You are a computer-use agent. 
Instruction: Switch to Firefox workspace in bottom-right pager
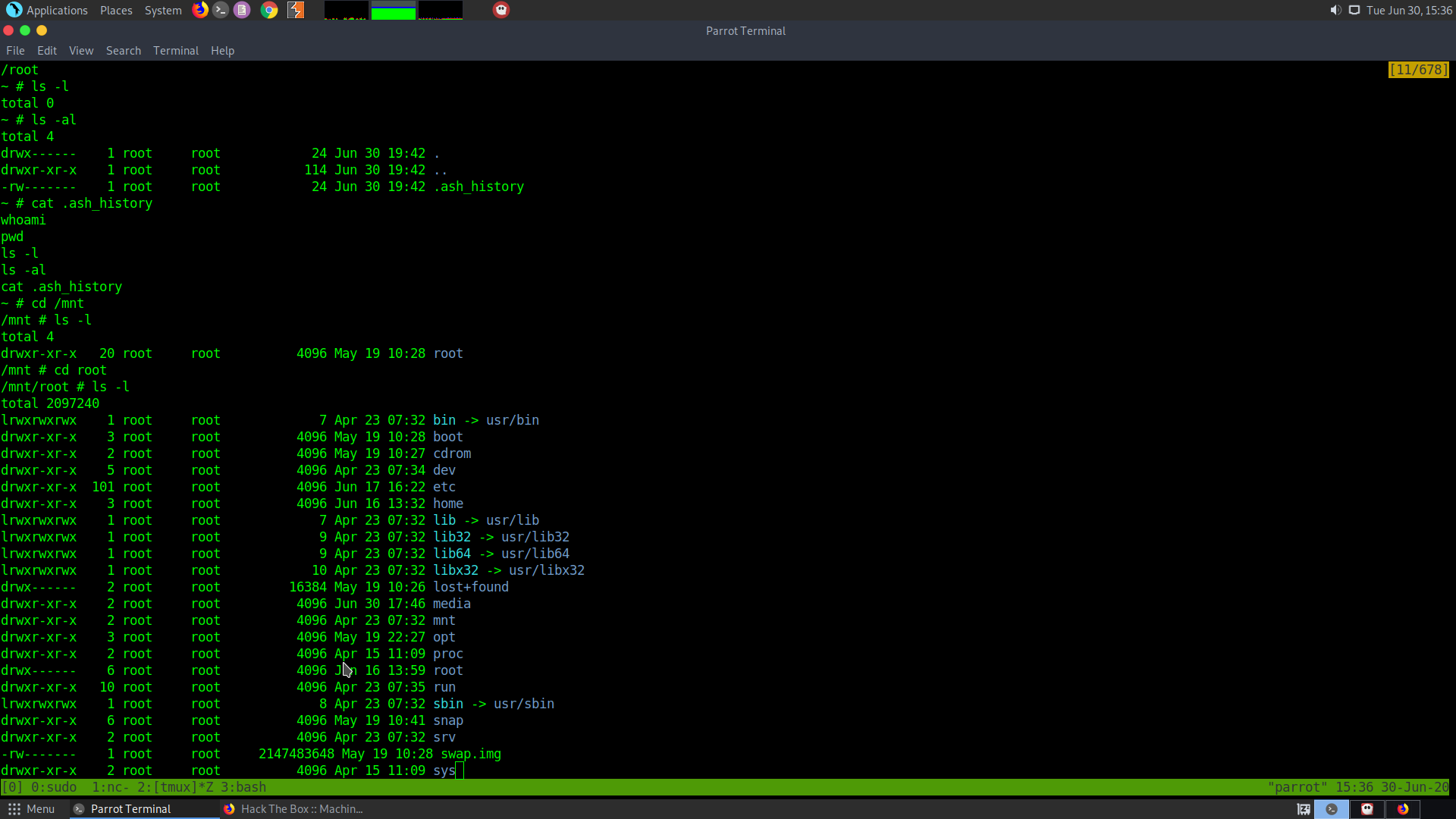1403,809
